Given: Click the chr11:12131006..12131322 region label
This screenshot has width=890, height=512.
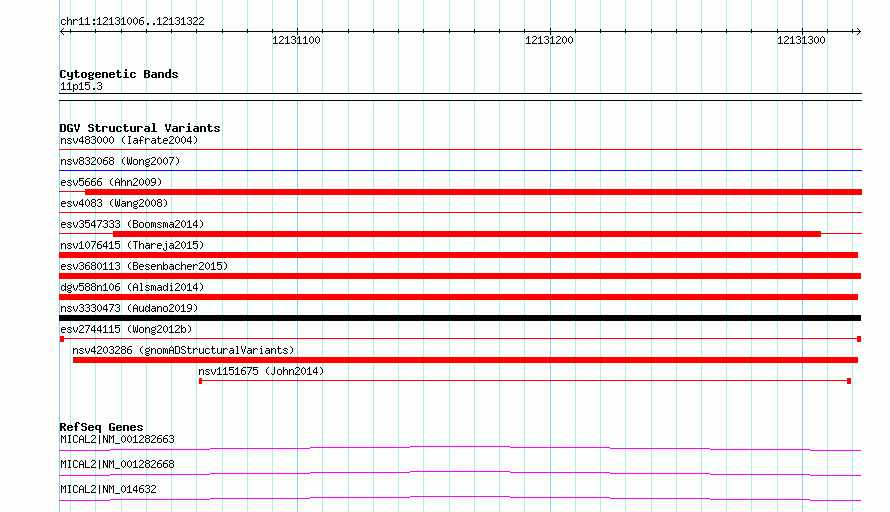Looking at the screenshot, I should [132, 21].
